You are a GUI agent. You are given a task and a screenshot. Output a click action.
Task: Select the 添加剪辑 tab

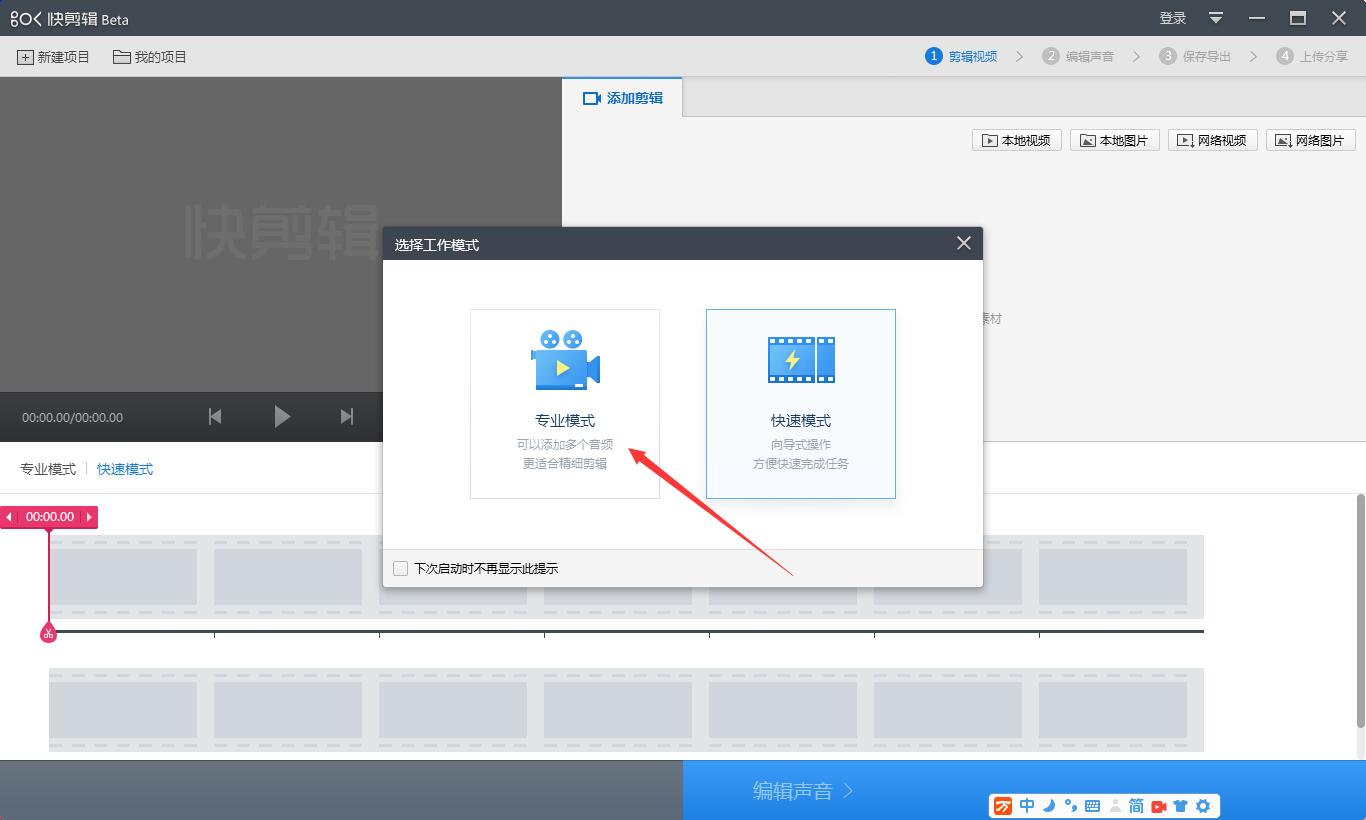(622, 98)
